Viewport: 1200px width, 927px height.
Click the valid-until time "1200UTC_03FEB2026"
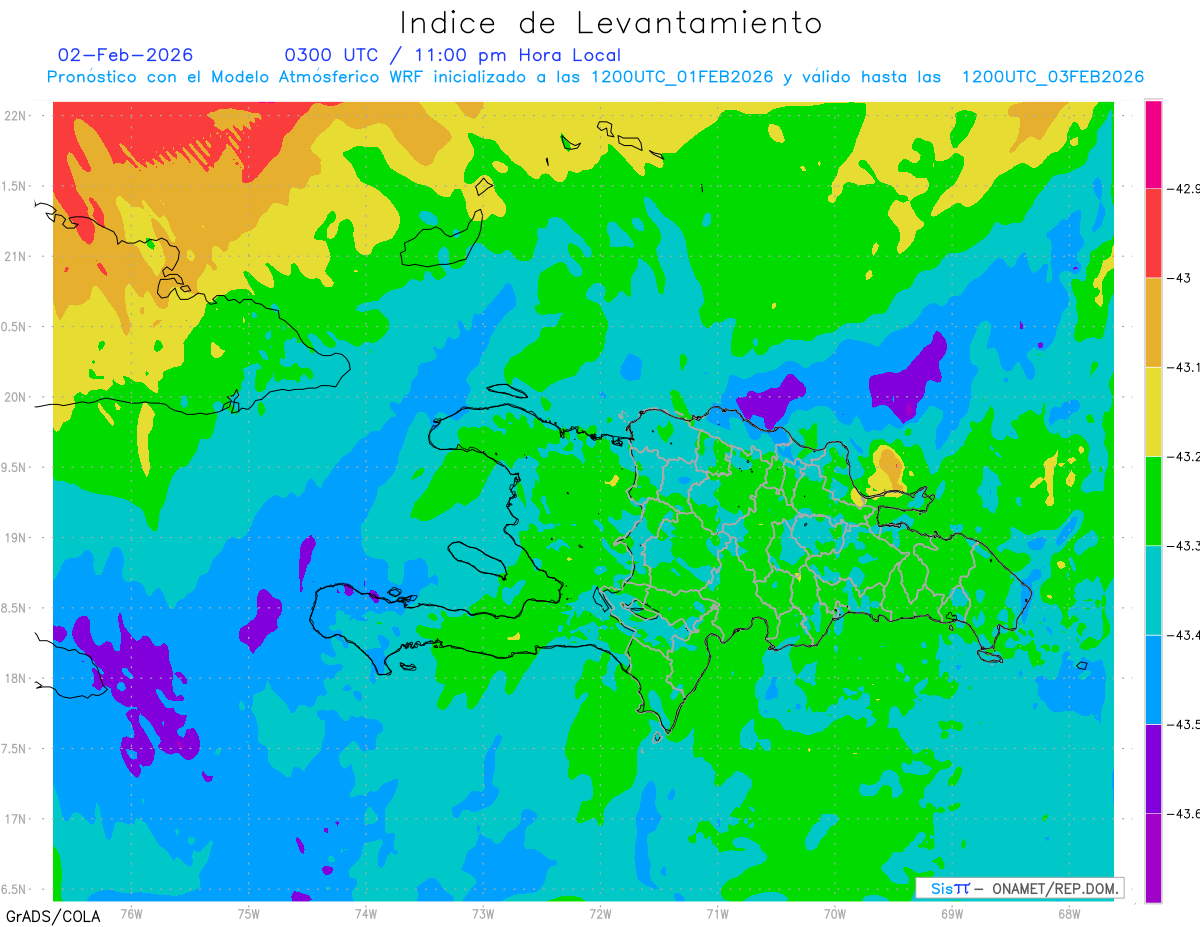tap(1052, 77)
